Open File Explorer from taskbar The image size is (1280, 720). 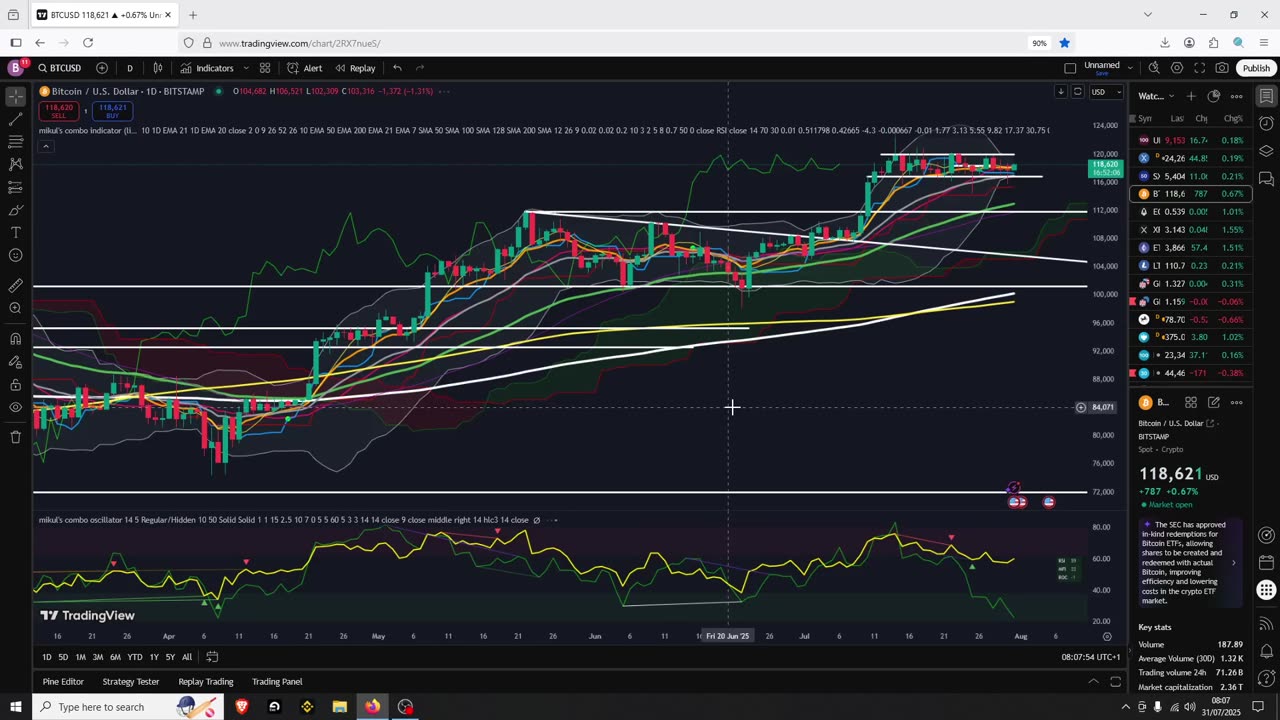[340, 707]
